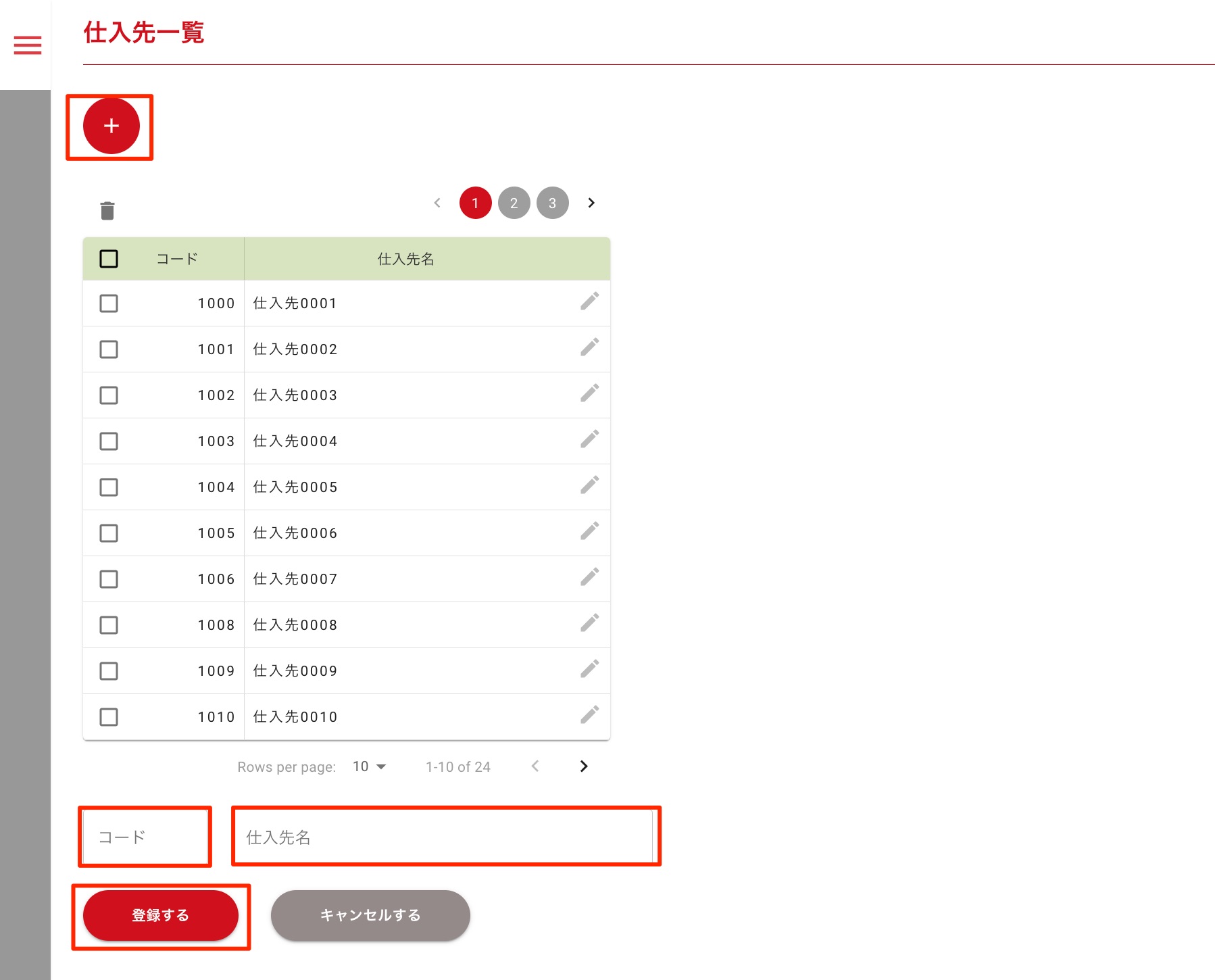Open edit for row code 1006
This screenshot has width=1215, height=980.
(589, 577)
